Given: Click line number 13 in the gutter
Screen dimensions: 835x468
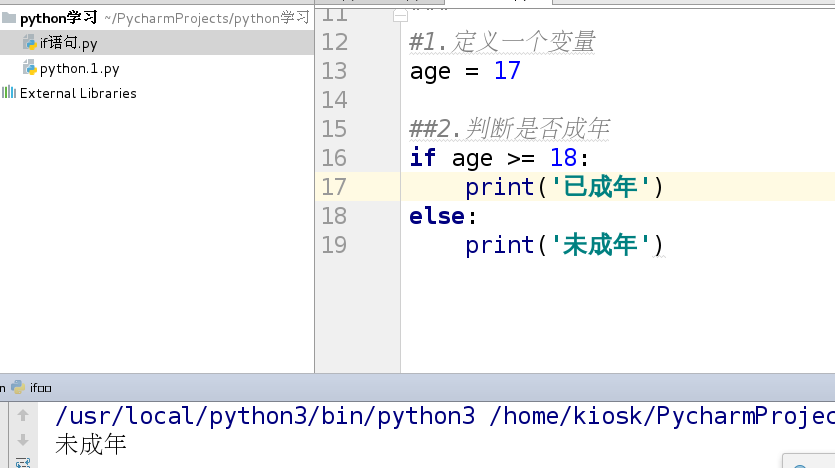Looking at the screenshot, I should point(334,71).
